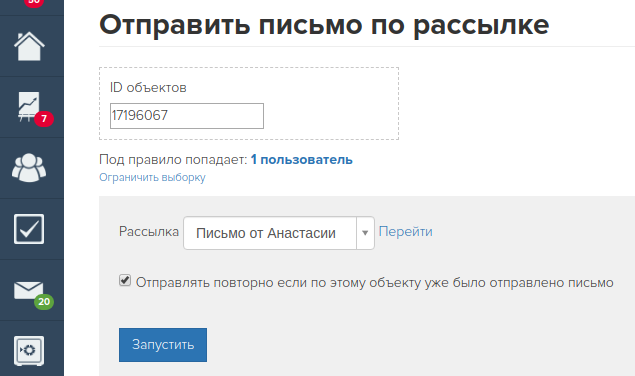The image size is (635, 376).
Task: Click the 'Рассылка' label
Action: click(x=149, y=231)
